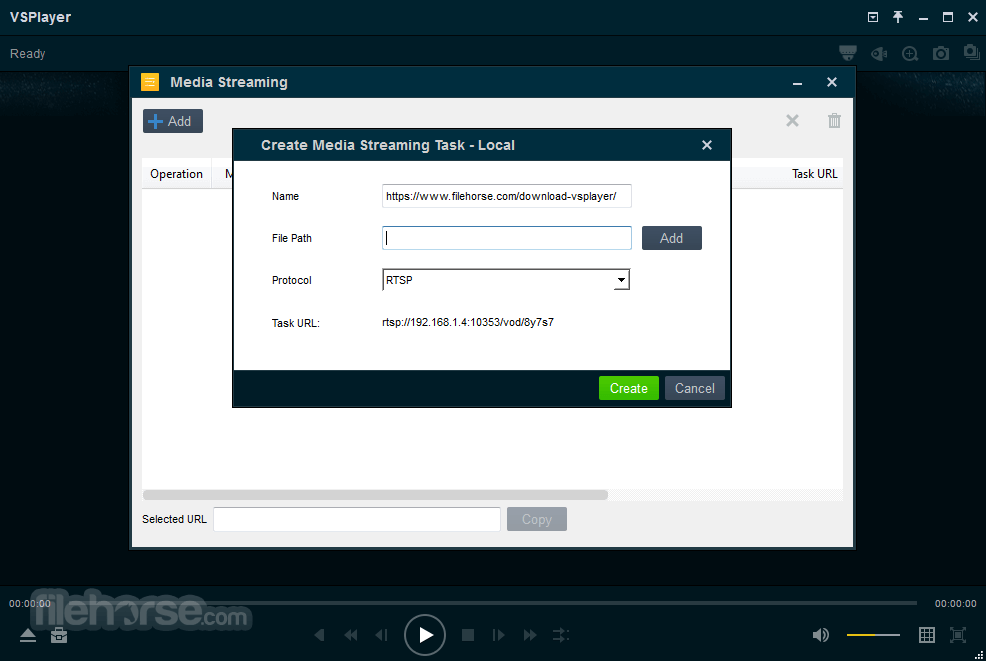Click the Create Media Streaming Task title
The width and height of the screenshot is (986, 661).
click(x=388, y=145)
